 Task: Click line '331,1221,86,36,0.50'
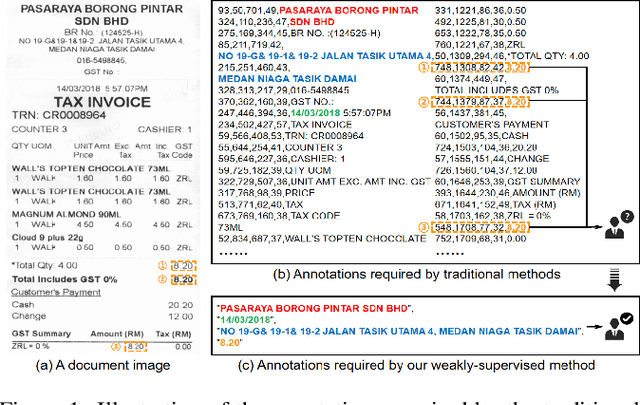480,11
